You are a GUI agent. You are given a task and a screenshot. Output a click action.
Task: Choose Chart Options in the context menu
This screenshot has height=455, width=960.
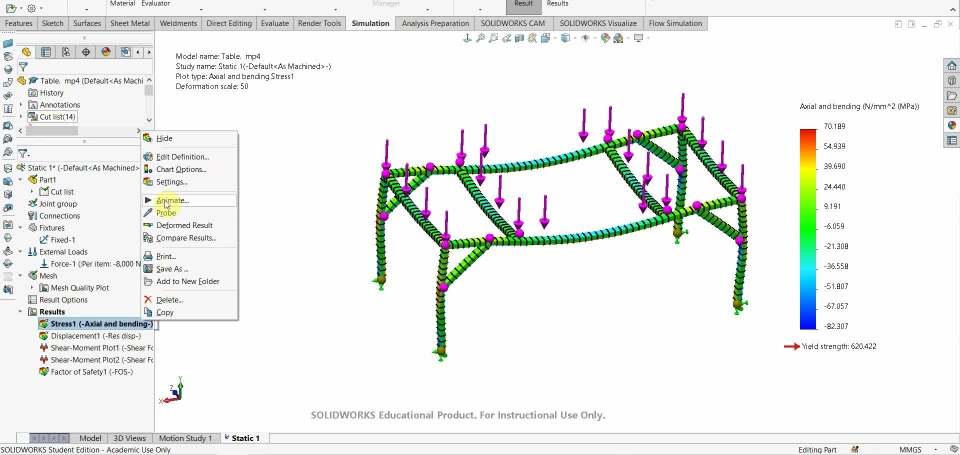(189, 170)
